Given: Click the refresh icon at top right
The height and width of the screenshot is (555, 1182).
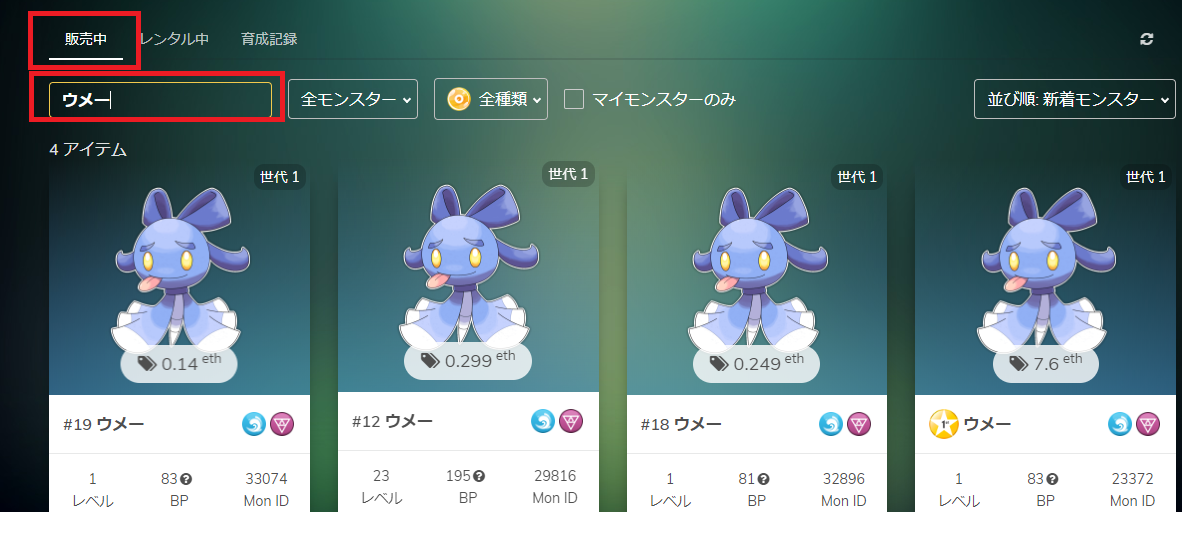Looking at the screenshot, I should (1147, 39).
